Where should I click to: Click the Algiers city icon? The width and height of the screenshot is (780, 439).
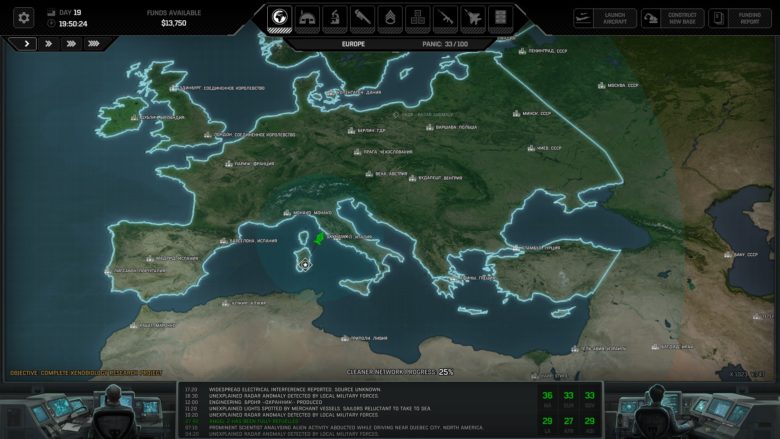click(225, 303)
